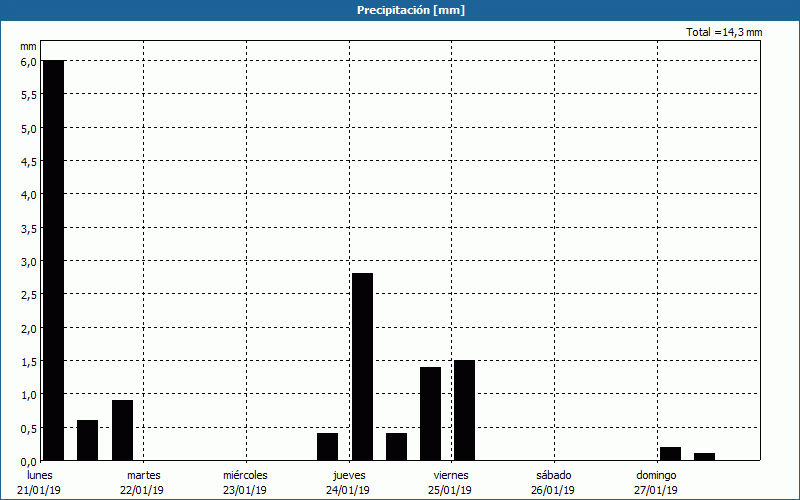
Task: Click the viernes axis label
Action: [451, 475]
